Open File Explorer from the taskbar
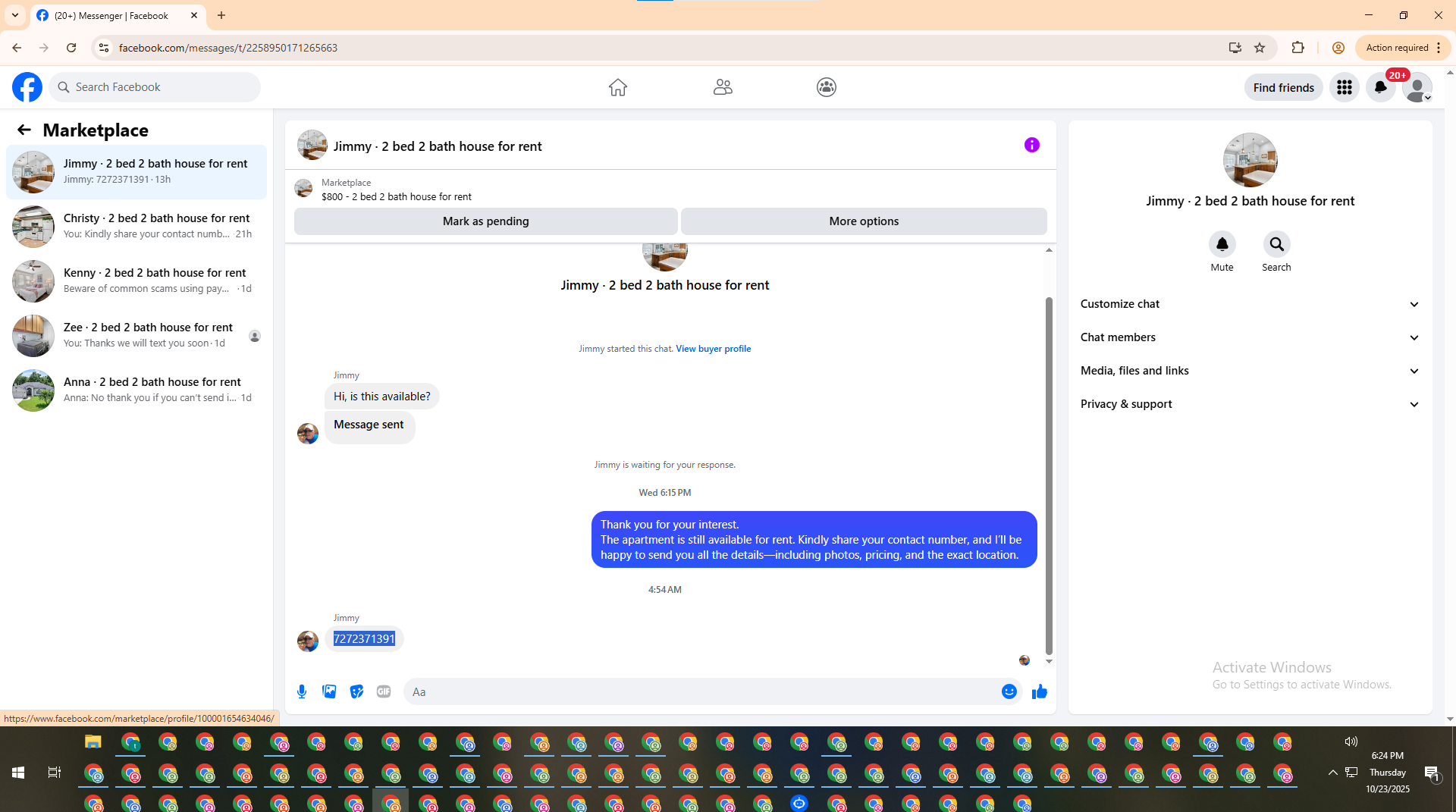 pos(93,742)
